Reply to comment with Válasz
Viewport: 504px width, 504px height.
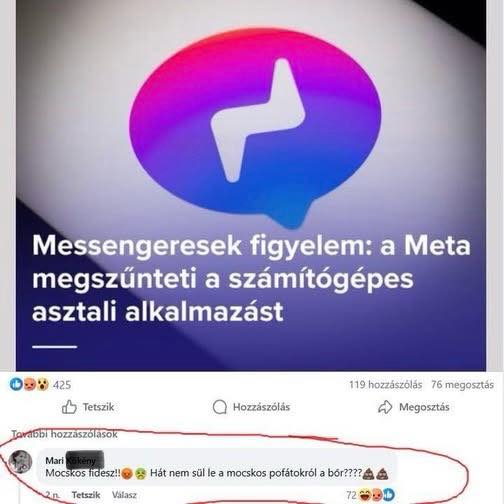click(x=124, y=495)
